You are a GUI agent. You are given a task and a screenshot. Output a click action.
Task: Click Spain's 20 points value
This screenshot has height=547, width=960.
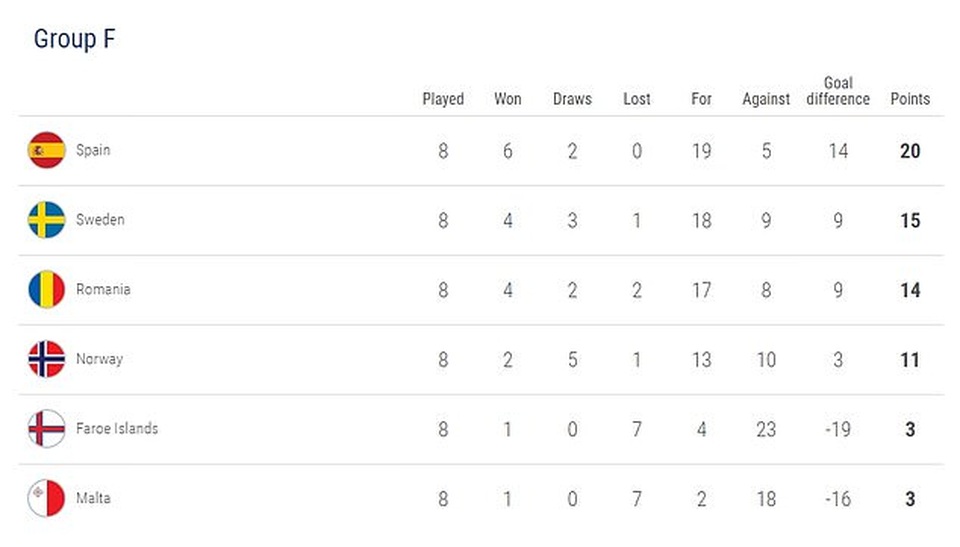909,151
